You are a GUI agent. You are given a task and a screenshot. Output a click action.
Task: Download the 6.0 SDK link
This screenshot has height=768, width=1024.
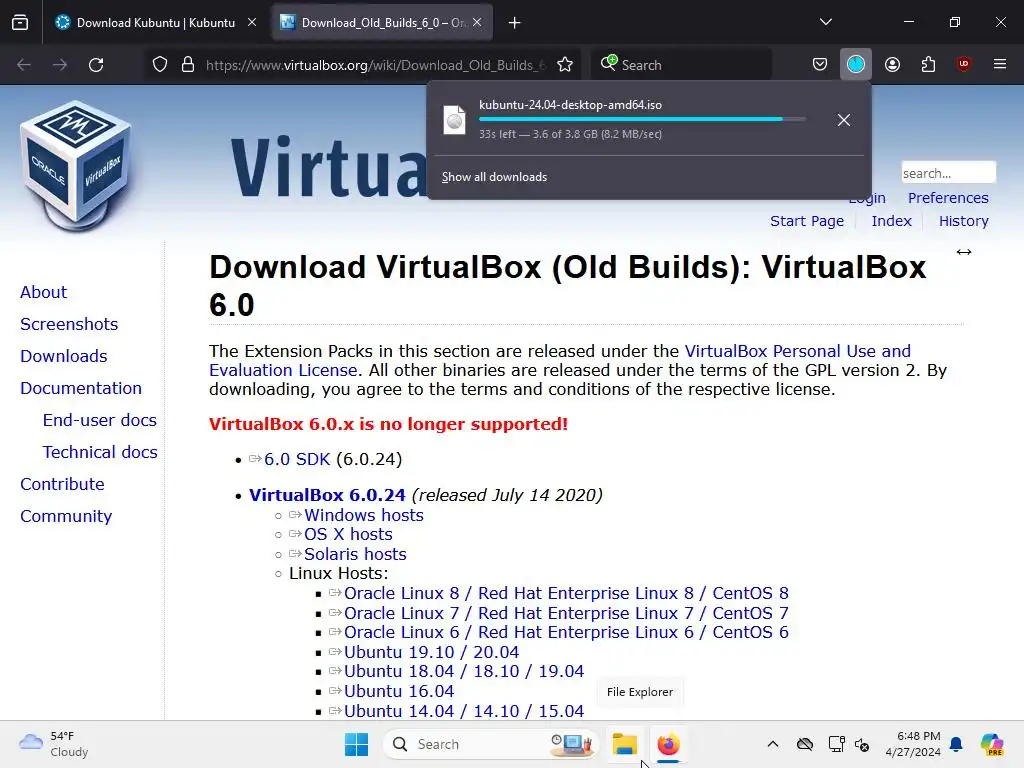click(297, 460)
